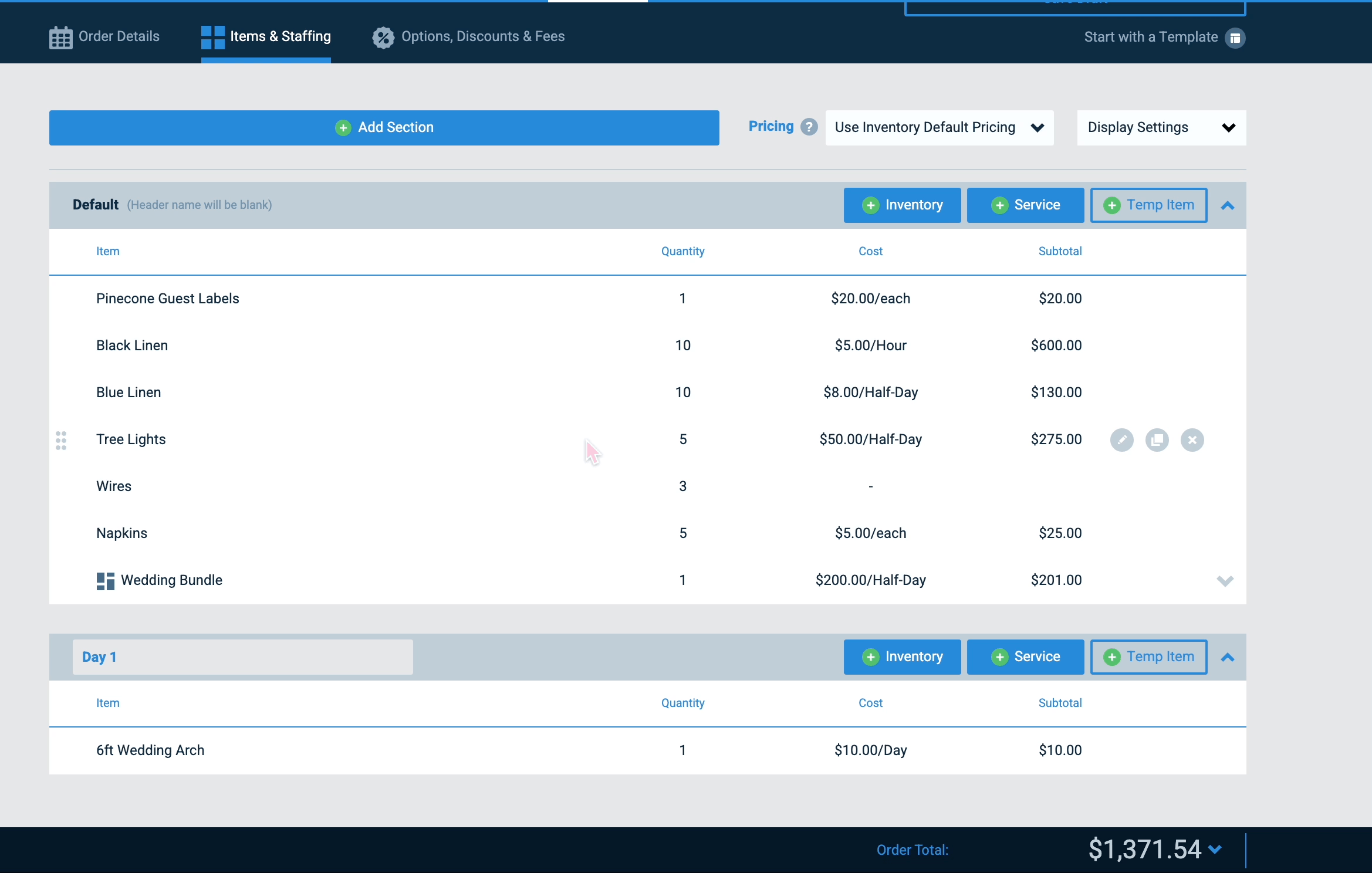Expand the Order Total breakdown chevron
Viewport: 1372px width, 873px height.
[1215, 849]
